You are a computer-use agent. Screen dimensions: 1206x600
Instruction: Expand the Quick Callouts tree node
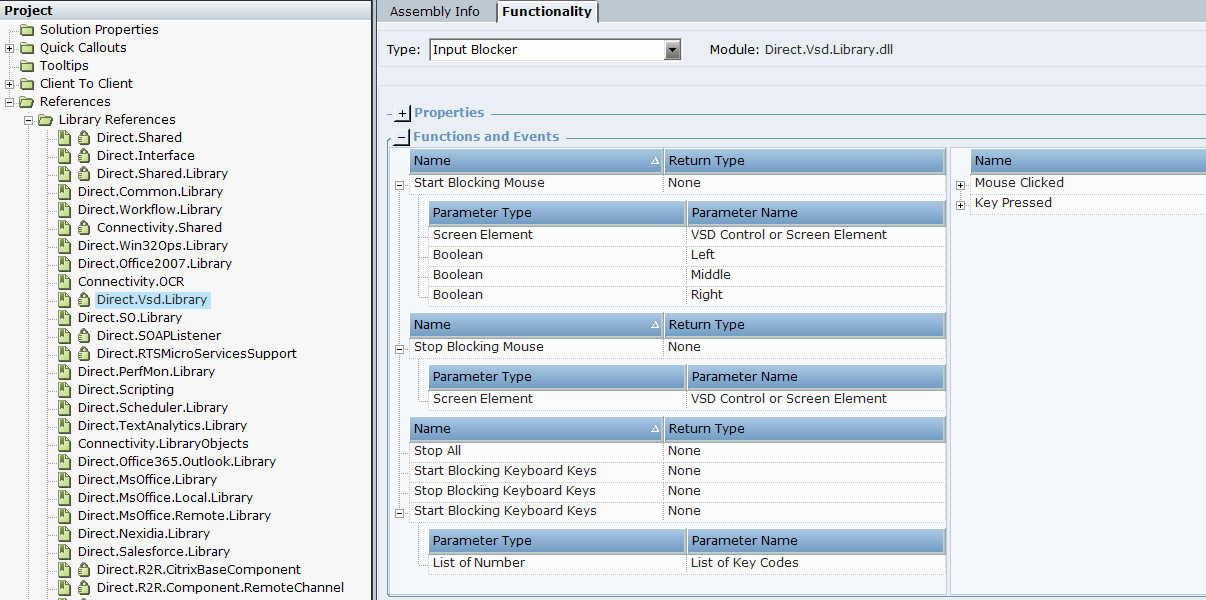click(x=10, y=48)
